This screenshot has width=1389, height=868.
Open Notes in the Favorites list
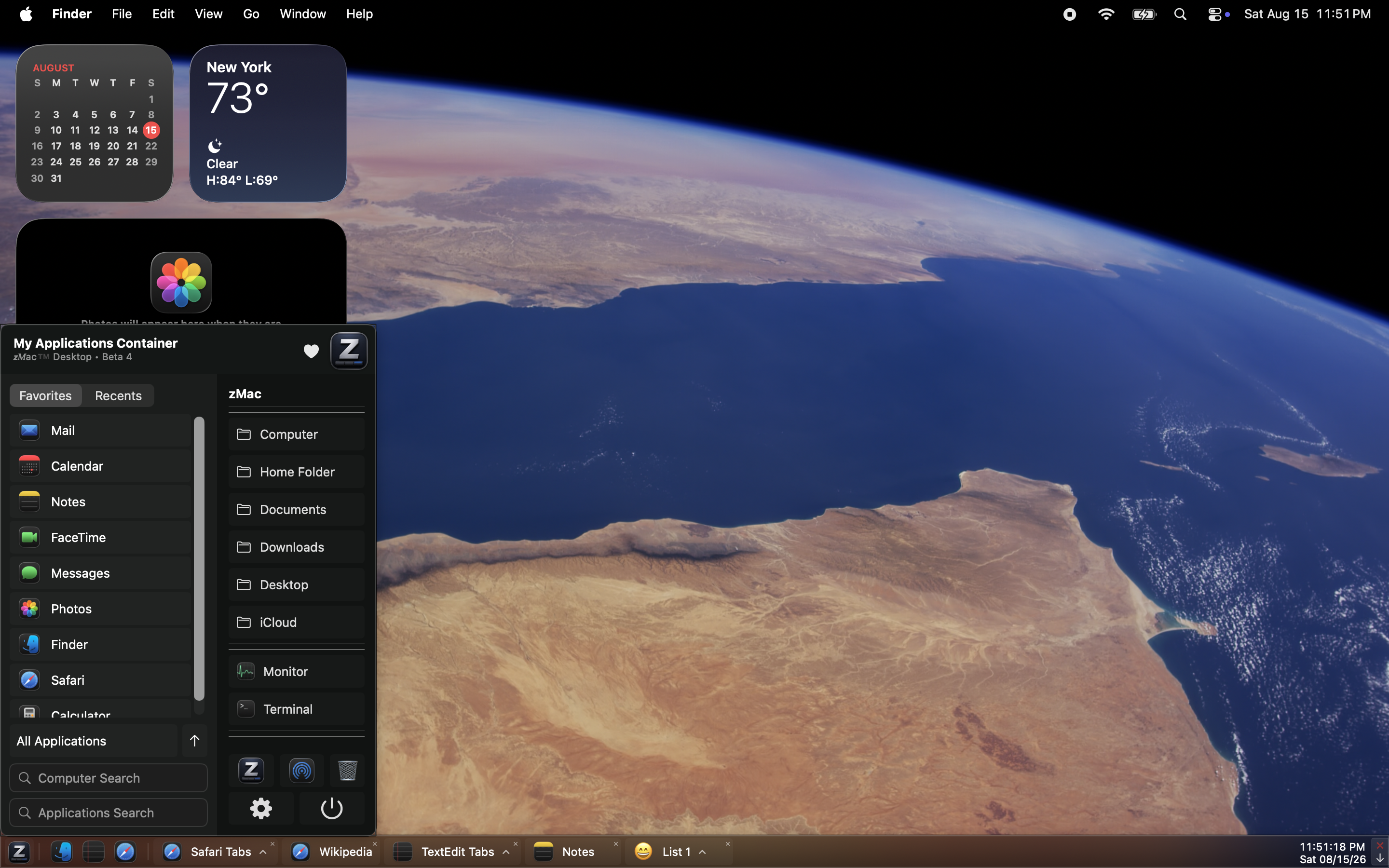point(100,502)
